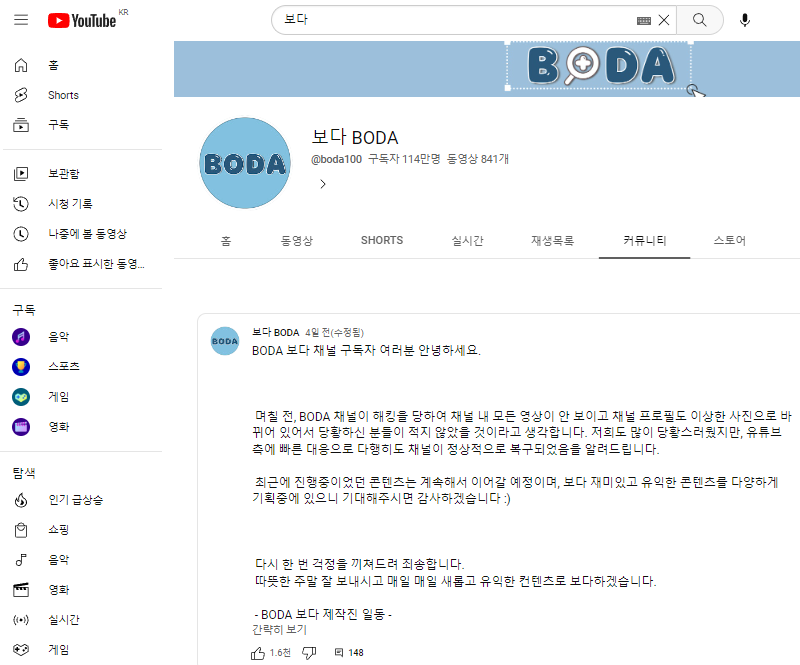Dislike the community post
This screenshot has width=800, height=665.
click(309, 653)
